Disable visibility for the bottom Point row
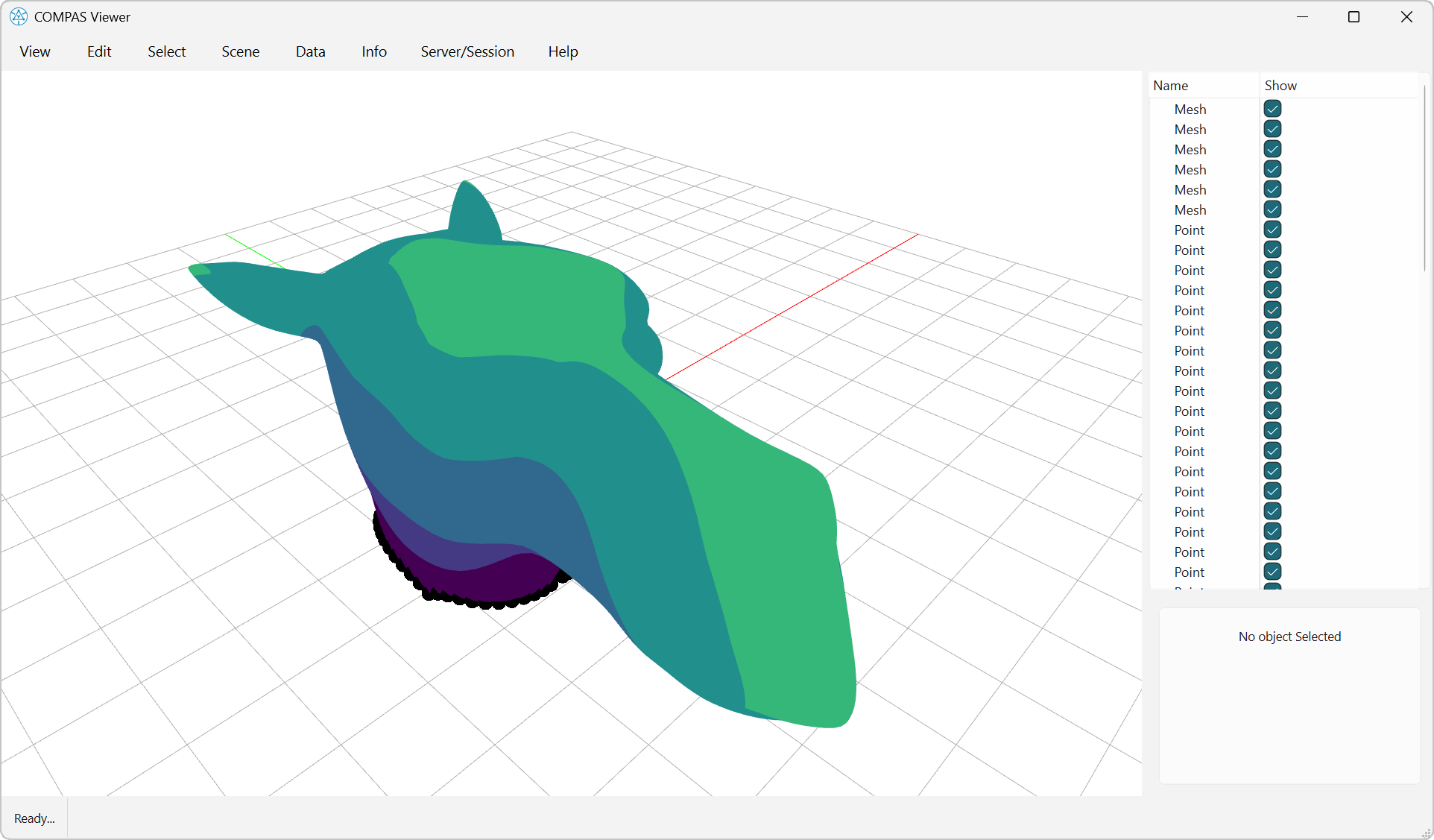This screenshot has width=1434, height=840. coord(1272,572)
